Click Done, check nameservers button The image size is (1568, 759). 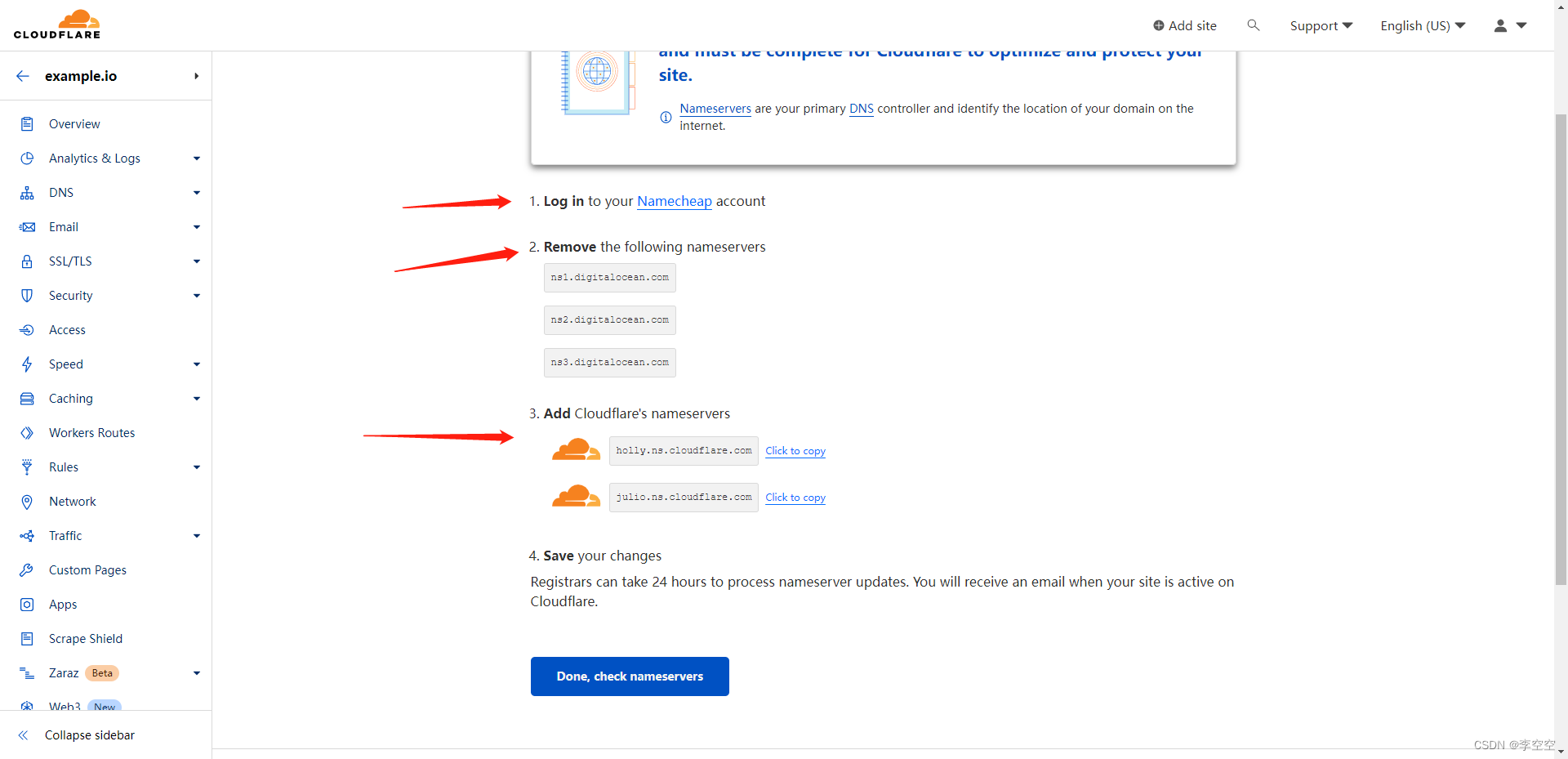630,676
